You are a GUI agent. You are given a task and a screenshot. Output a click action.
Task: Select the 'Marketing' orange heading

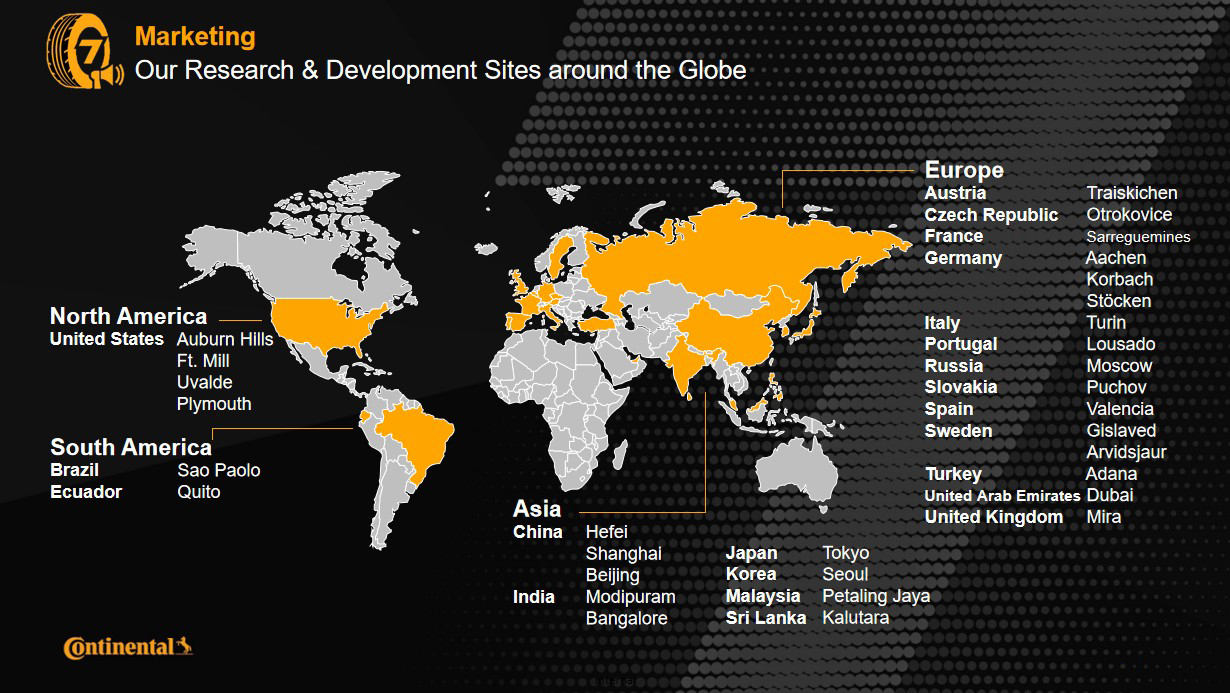pos(195,37)
